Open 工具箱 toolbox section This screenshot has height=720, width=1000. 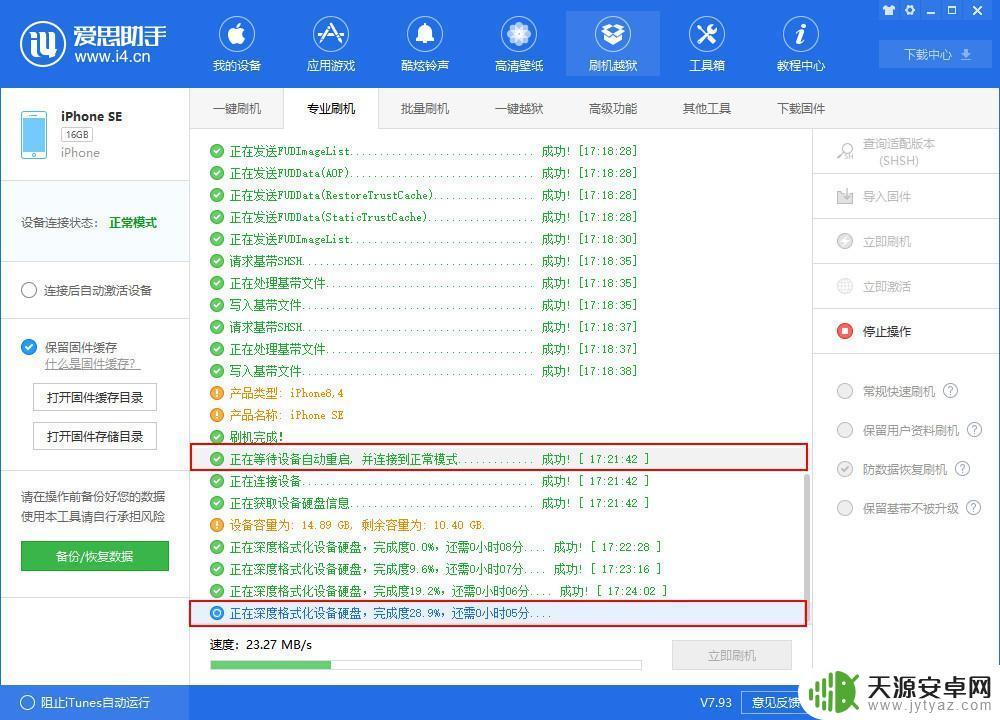[707, 43]
